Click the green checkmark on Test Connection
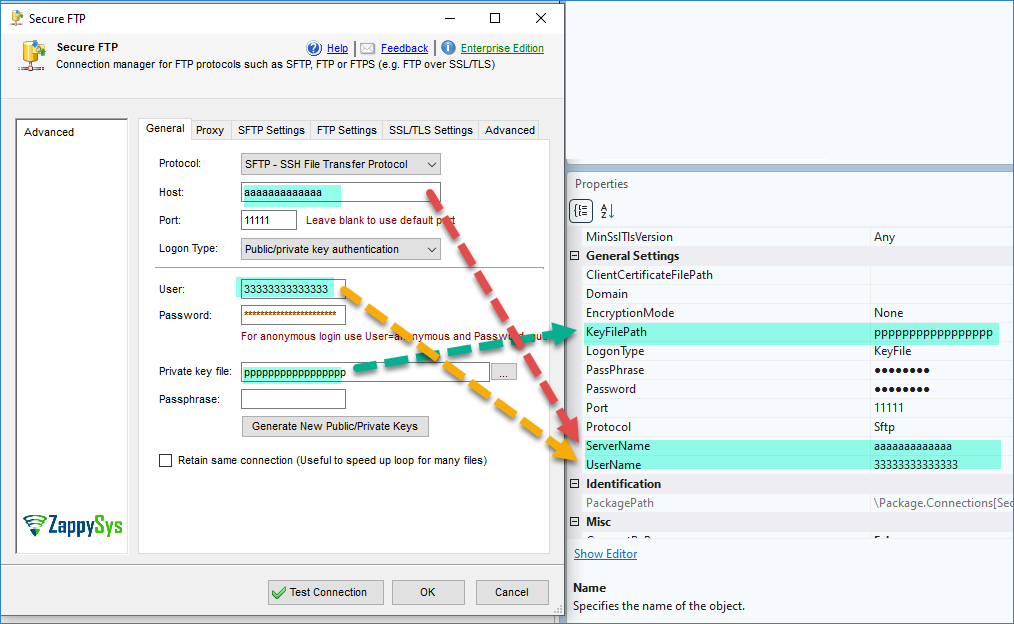Image resolution: width=1014 pixels, height=624 pixels. point(279,593)
